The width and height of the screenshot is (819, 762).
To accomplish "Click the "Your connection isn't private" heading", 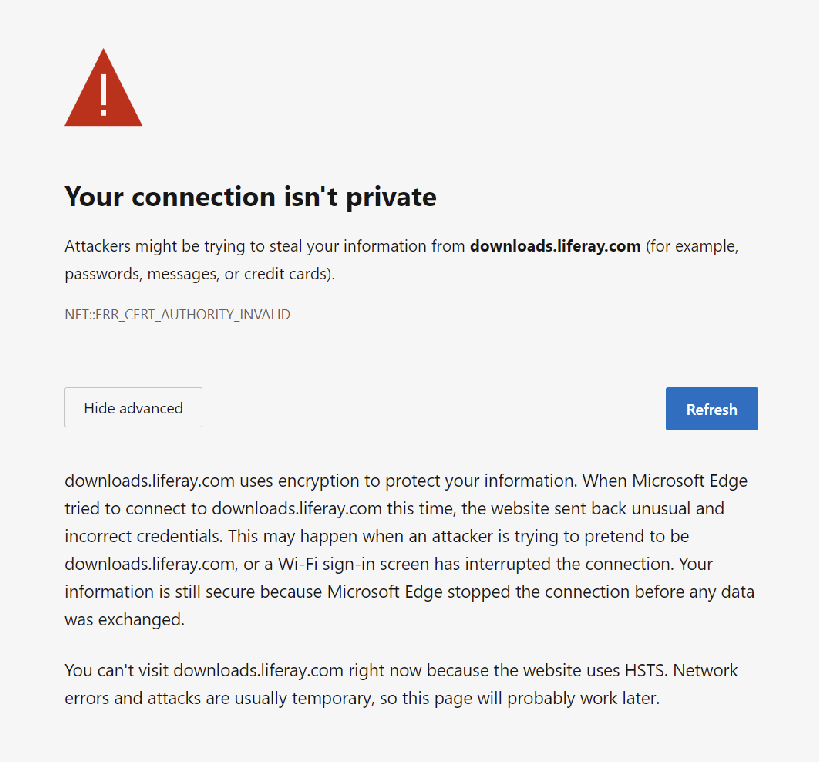I will click(x=250, y=196).
